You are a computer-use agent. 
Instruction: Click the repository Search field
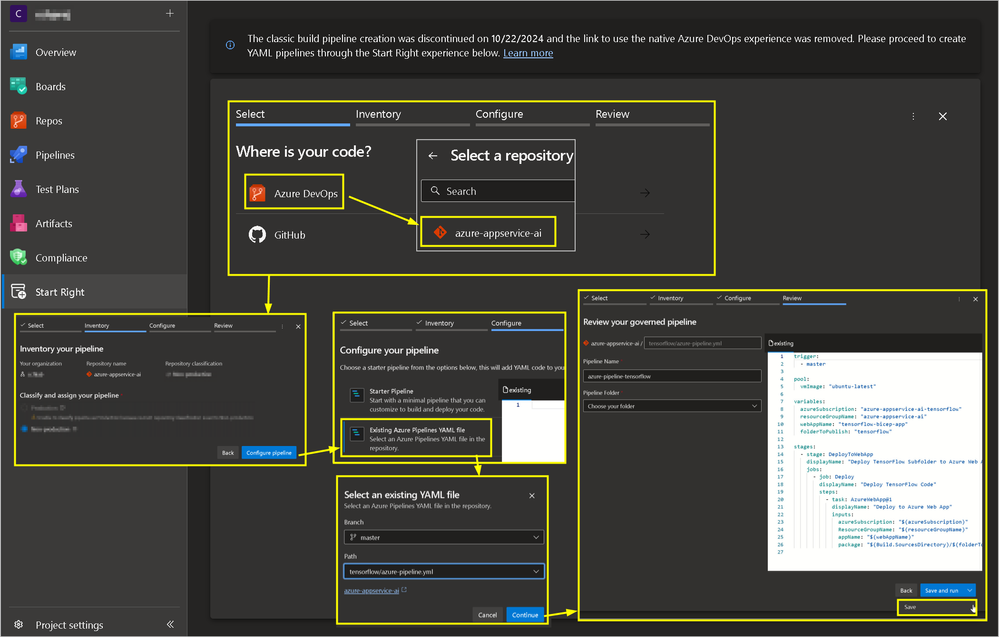498,191
